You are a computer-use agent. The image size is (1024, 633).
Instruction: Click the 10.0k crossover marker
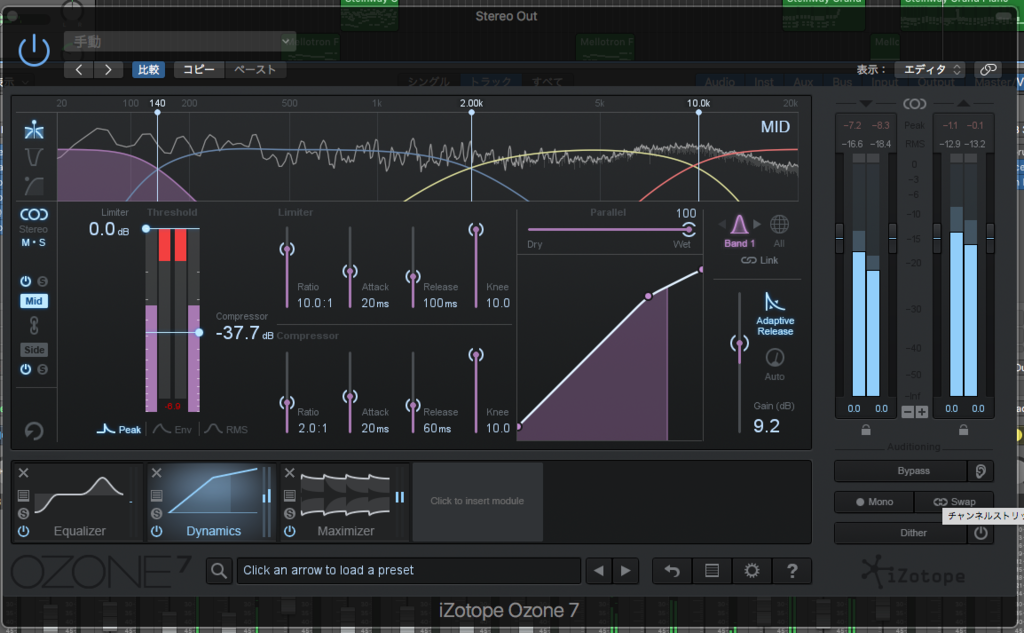click(x=698, y=112)
